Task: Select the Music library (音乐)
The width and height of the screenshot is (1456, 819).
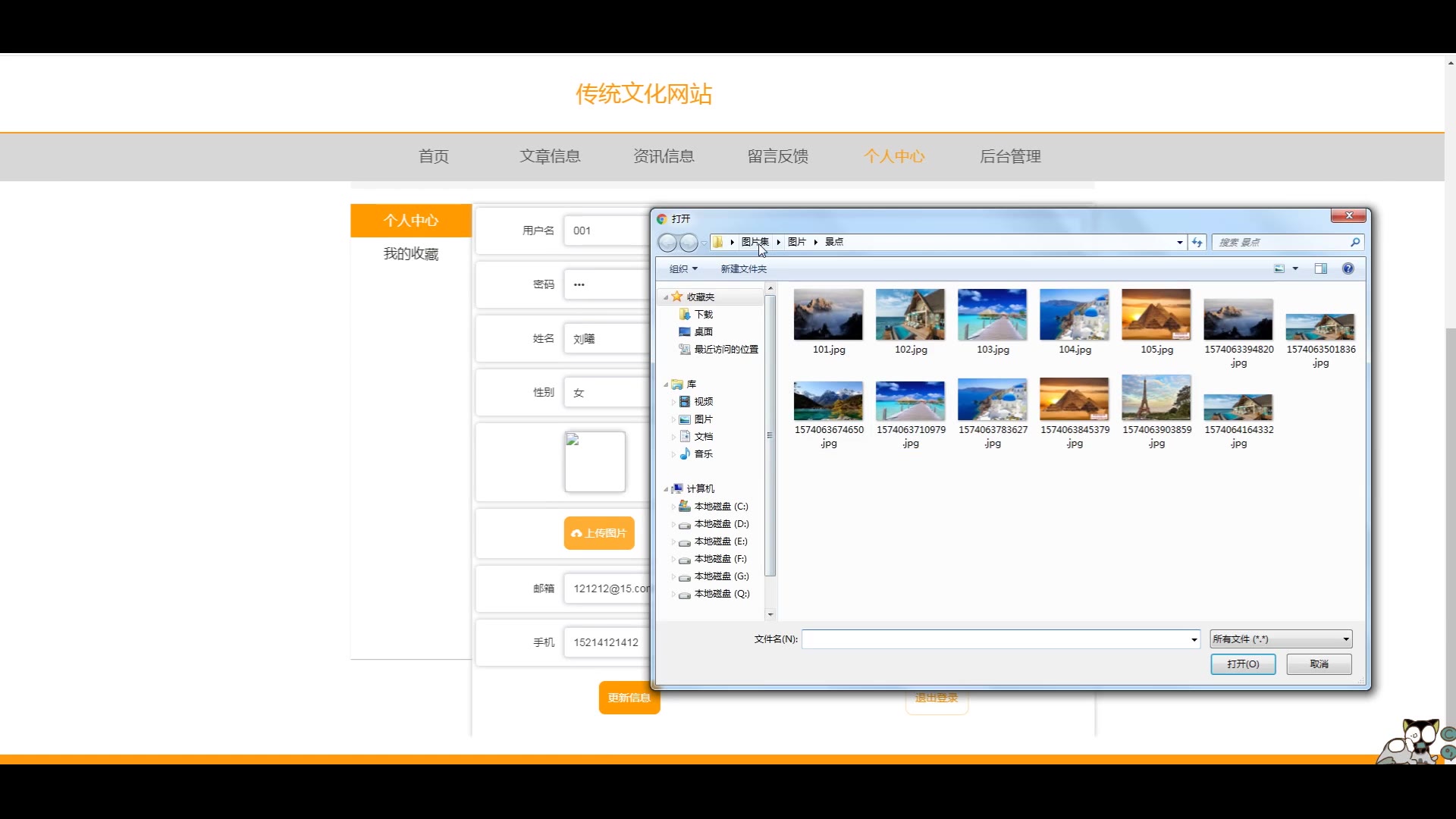Action: click(703, 453)
